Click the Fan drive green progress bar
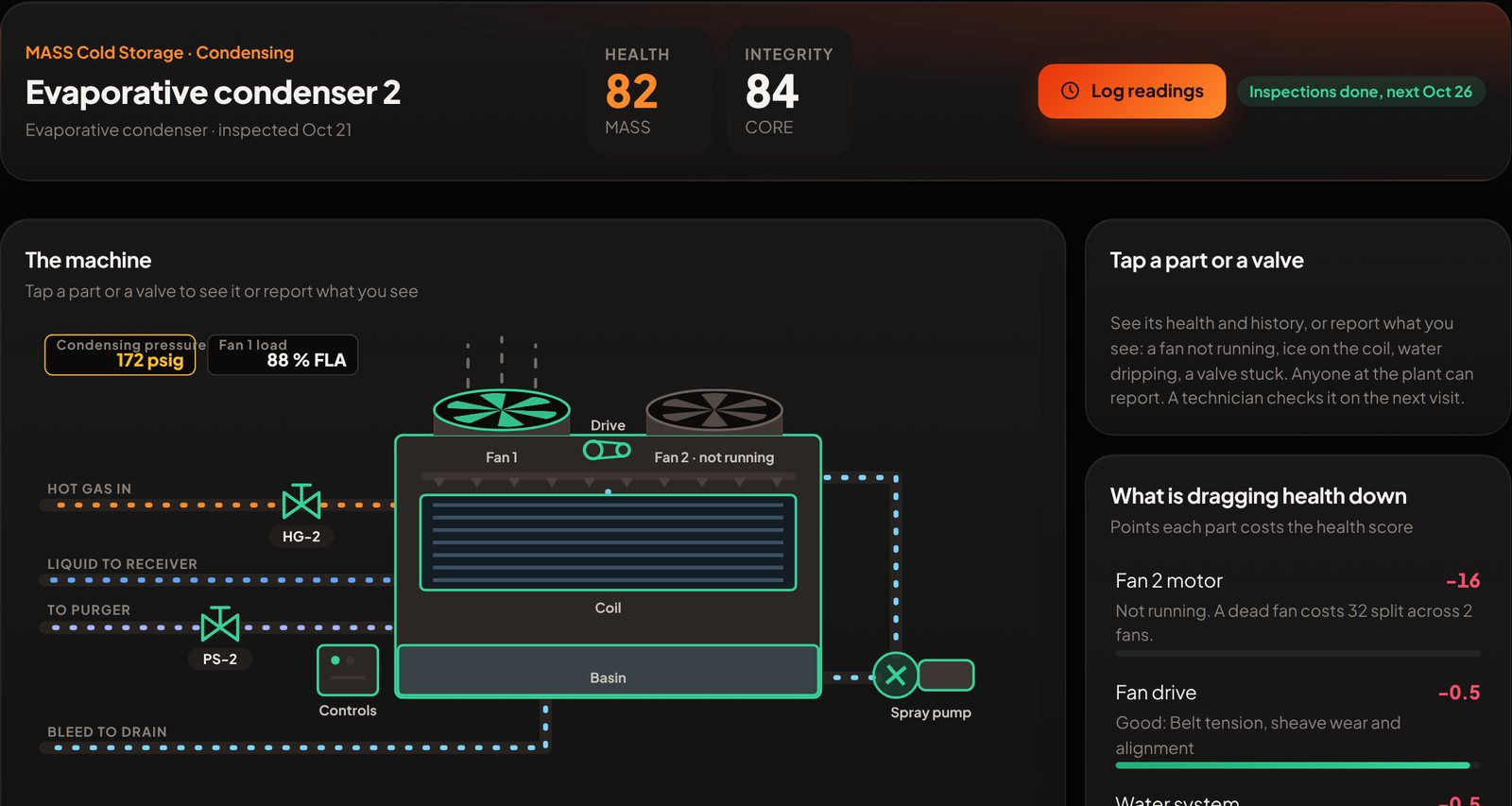Image resolution: width=1512 pixels, height=806 pixels. (1293, 765)
